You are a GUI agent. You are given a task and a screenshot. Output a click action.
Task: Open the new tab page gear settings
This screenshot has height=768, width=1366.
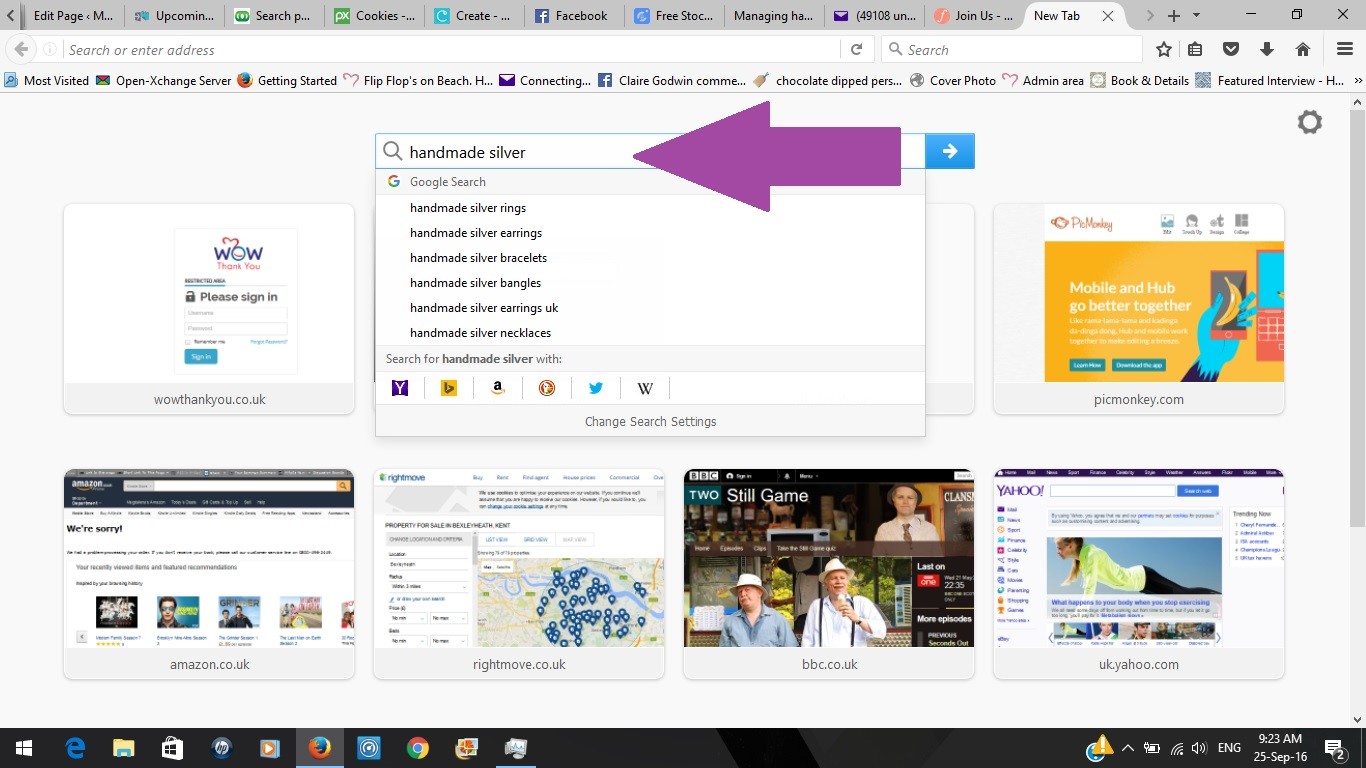pyautogui.click(x=1309, y=122)
